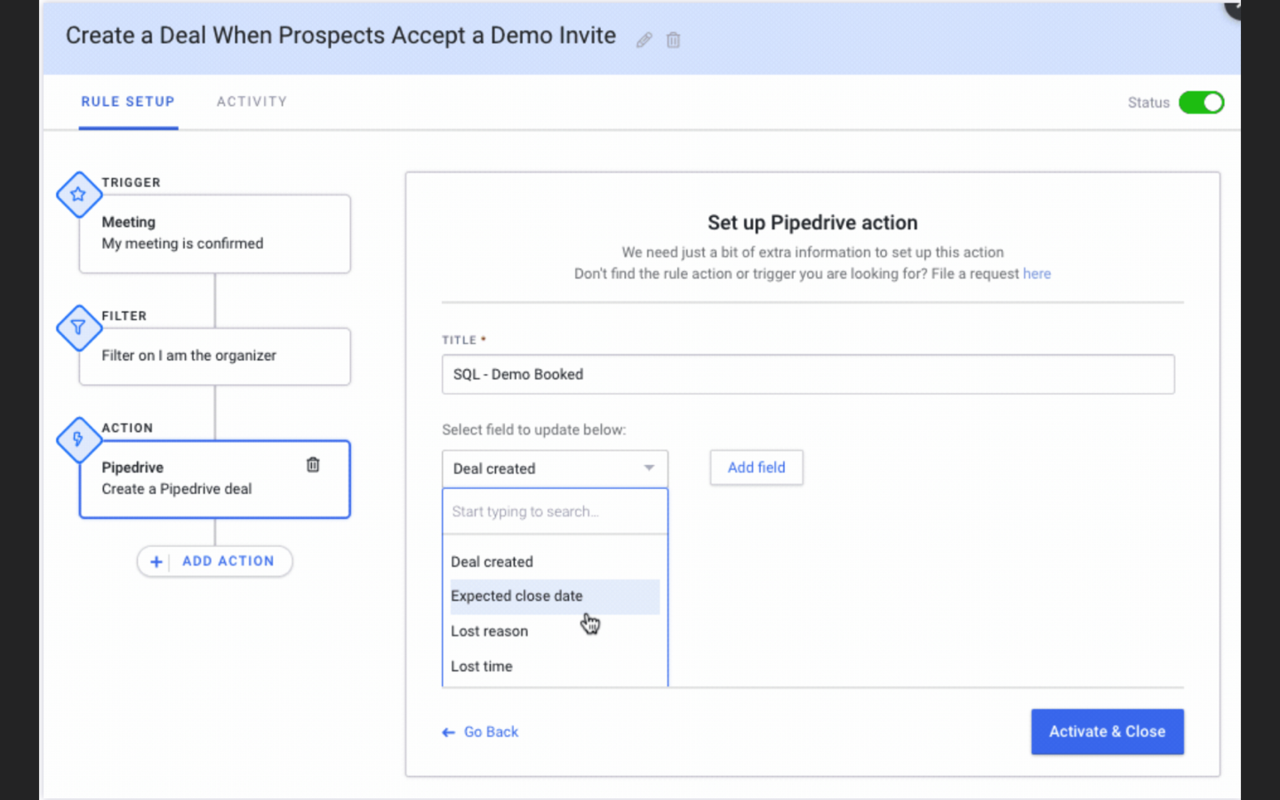Click the SQL - Demo Booked title field

[x=808, y=373]
